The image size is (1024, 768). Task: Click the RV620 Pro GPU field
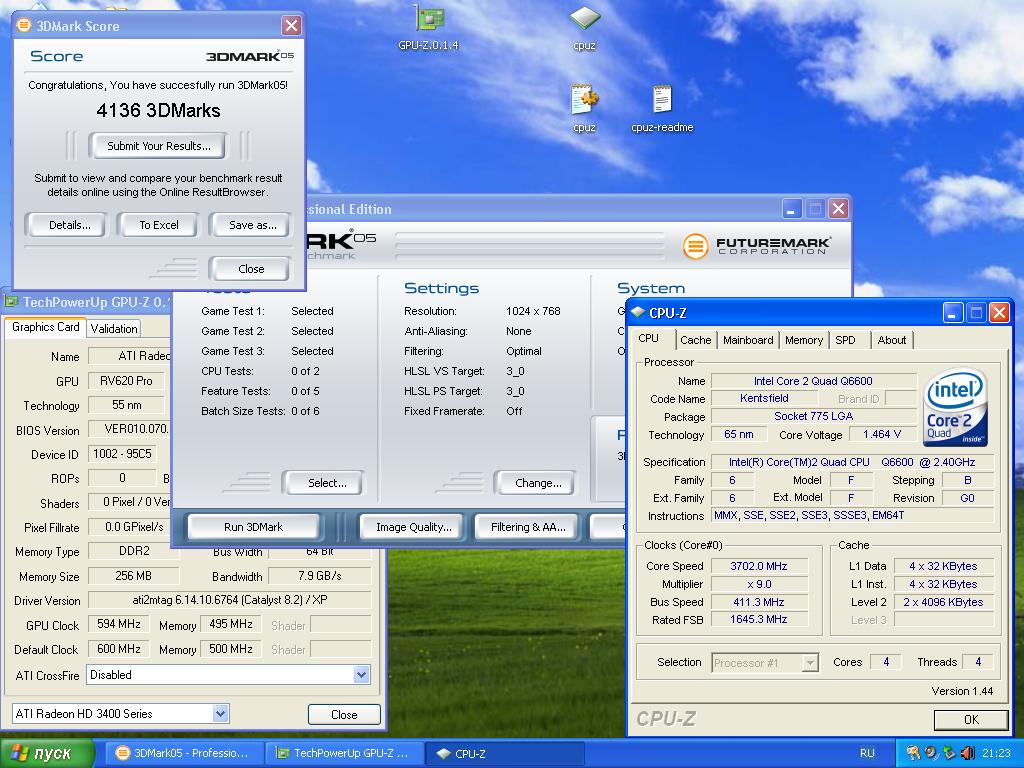126,381
